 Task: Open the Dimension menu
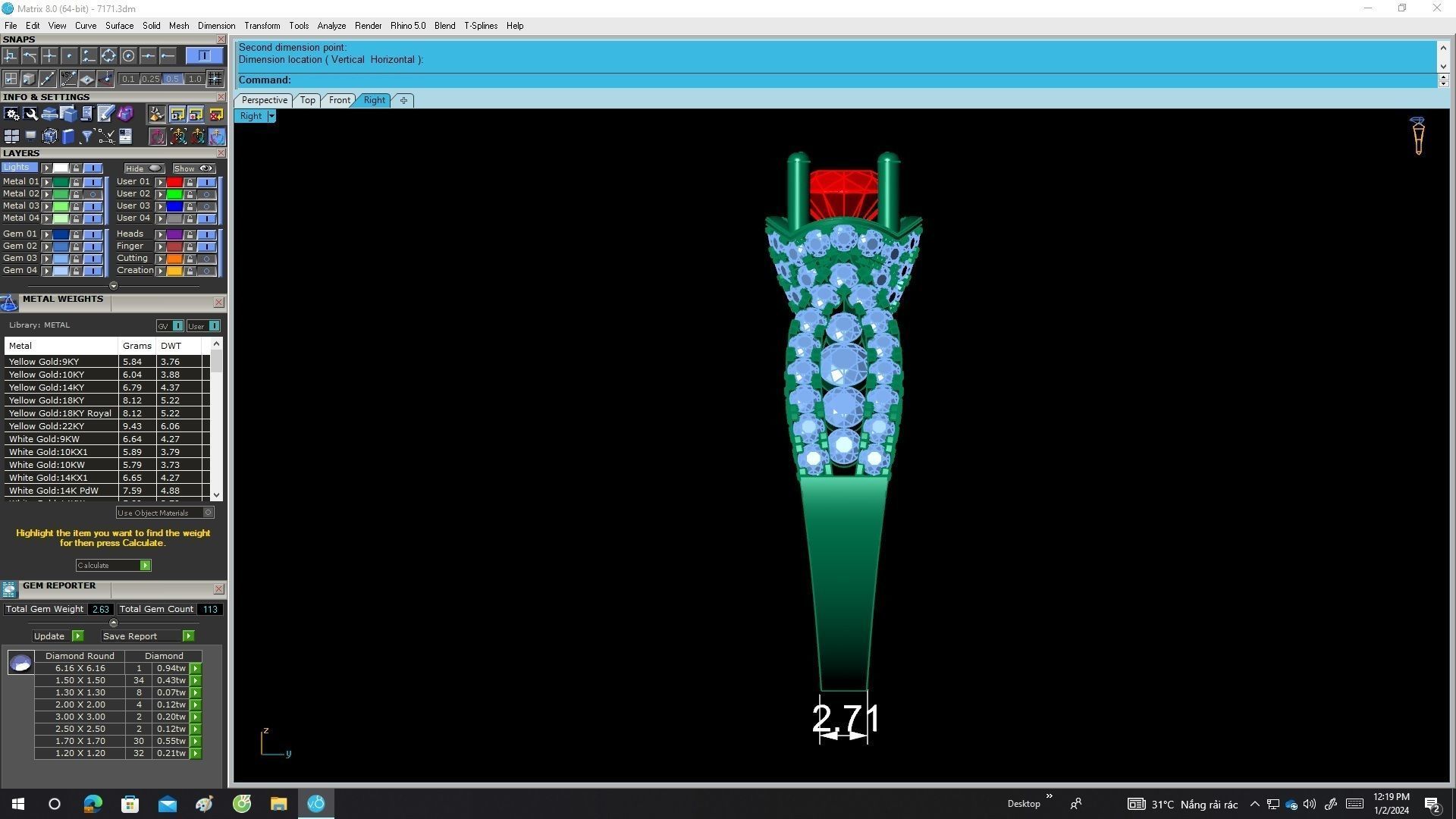coord(216,26)
